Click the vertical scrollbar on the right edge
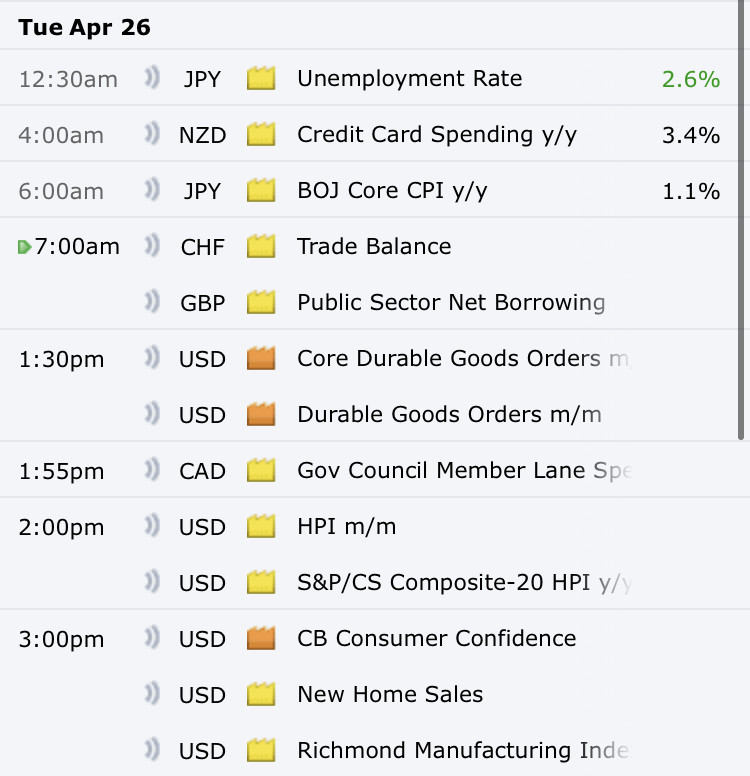The height and width of the screenshot is (776, 750). coord(741,220)
